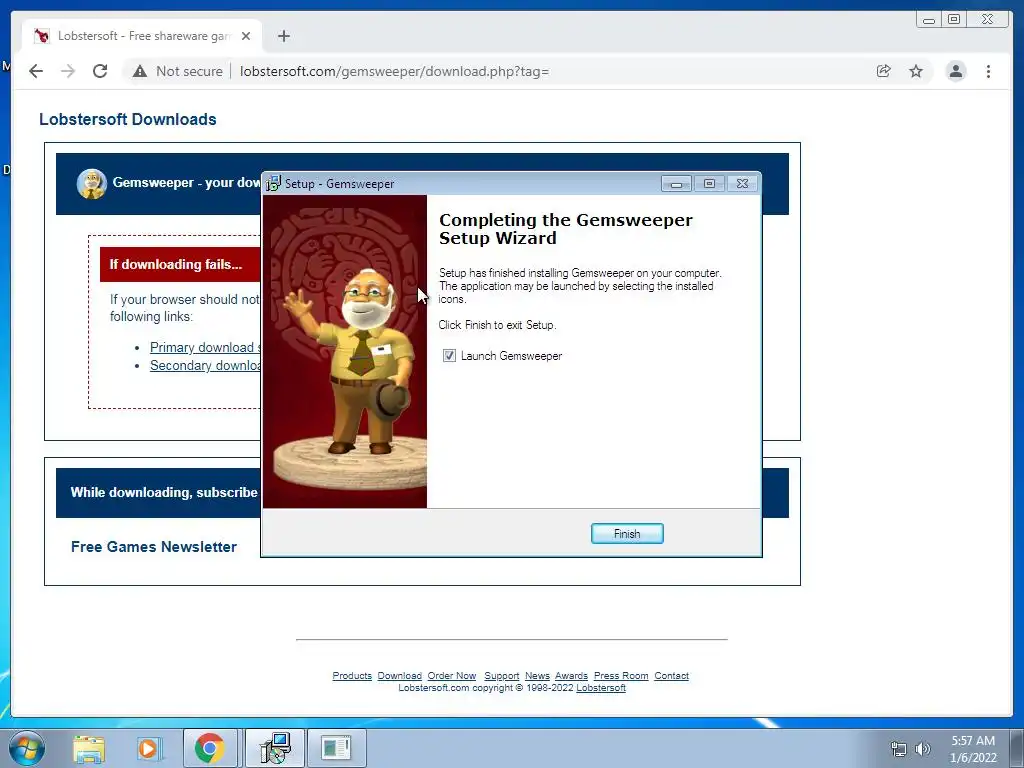Click the Gemsweeper professor icon in page header
Image resolution: width=1024 pixels, height=768 pixels.
[91, 184]
